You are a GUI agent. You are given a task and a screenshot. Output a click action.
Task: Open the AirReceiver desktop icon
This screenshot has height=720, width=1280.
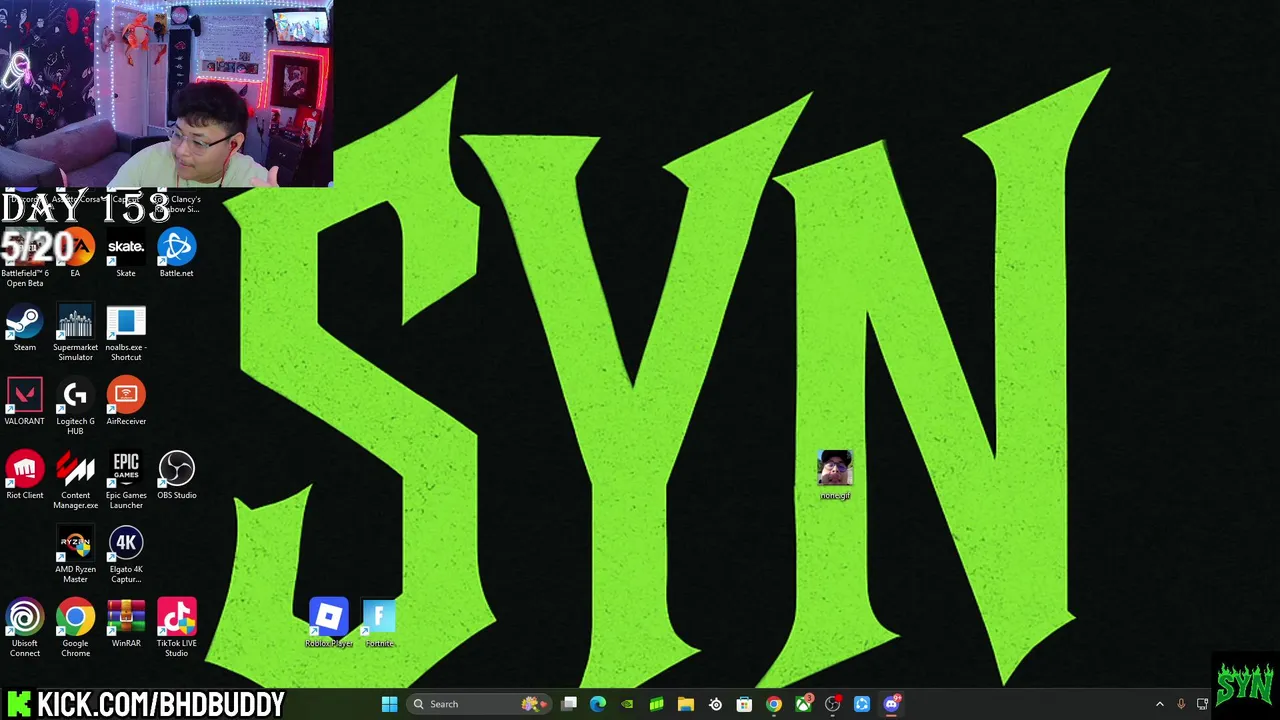(x=126, y=402)
